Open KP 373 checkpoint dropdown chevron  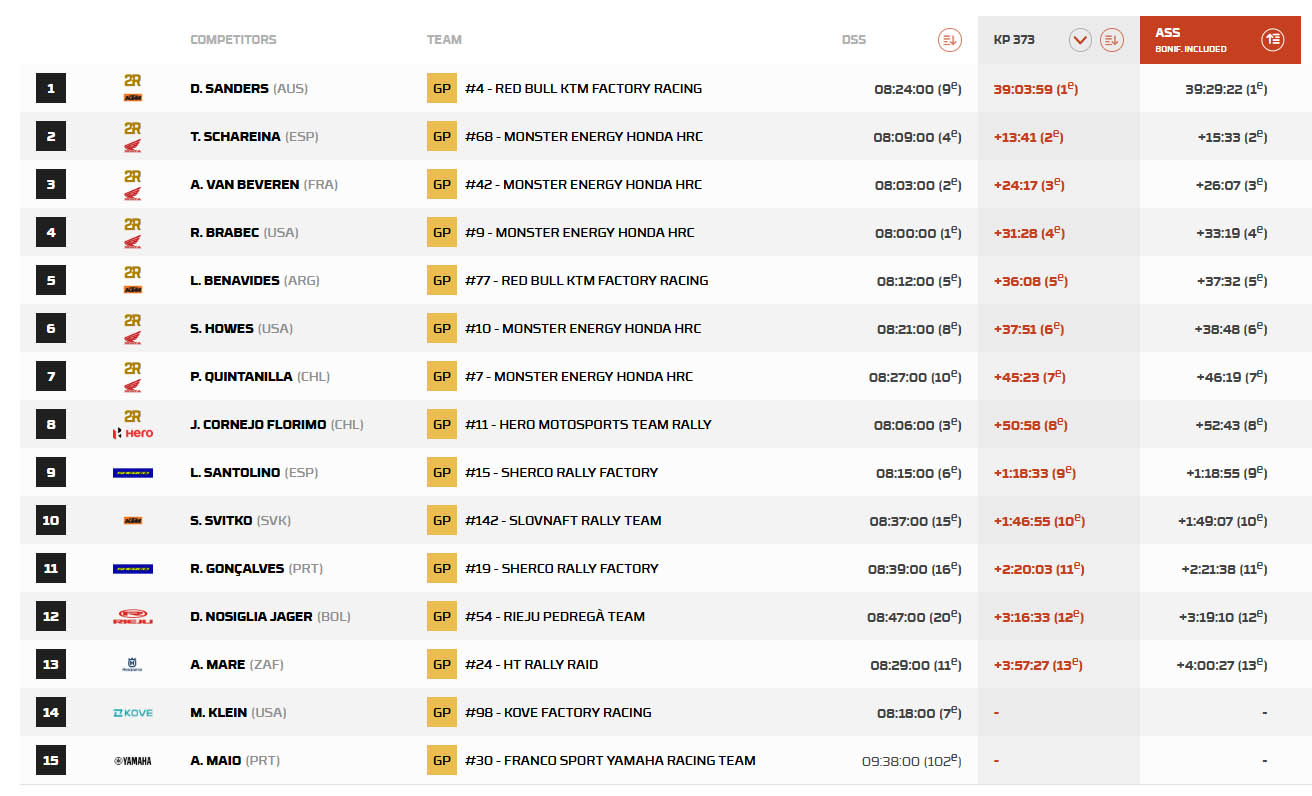[x=1080, y=40]
